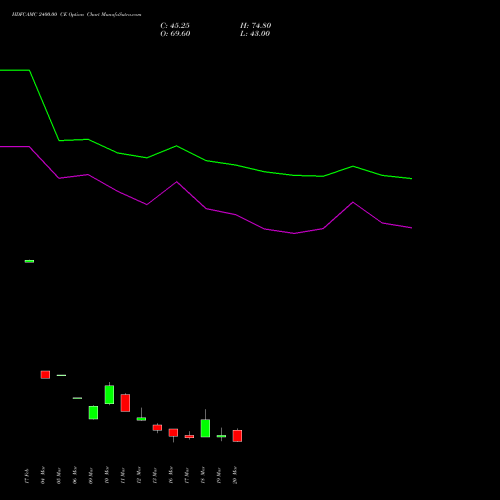
Task: Click the red candle above 13 Mar
Action: tap(157, 428)
